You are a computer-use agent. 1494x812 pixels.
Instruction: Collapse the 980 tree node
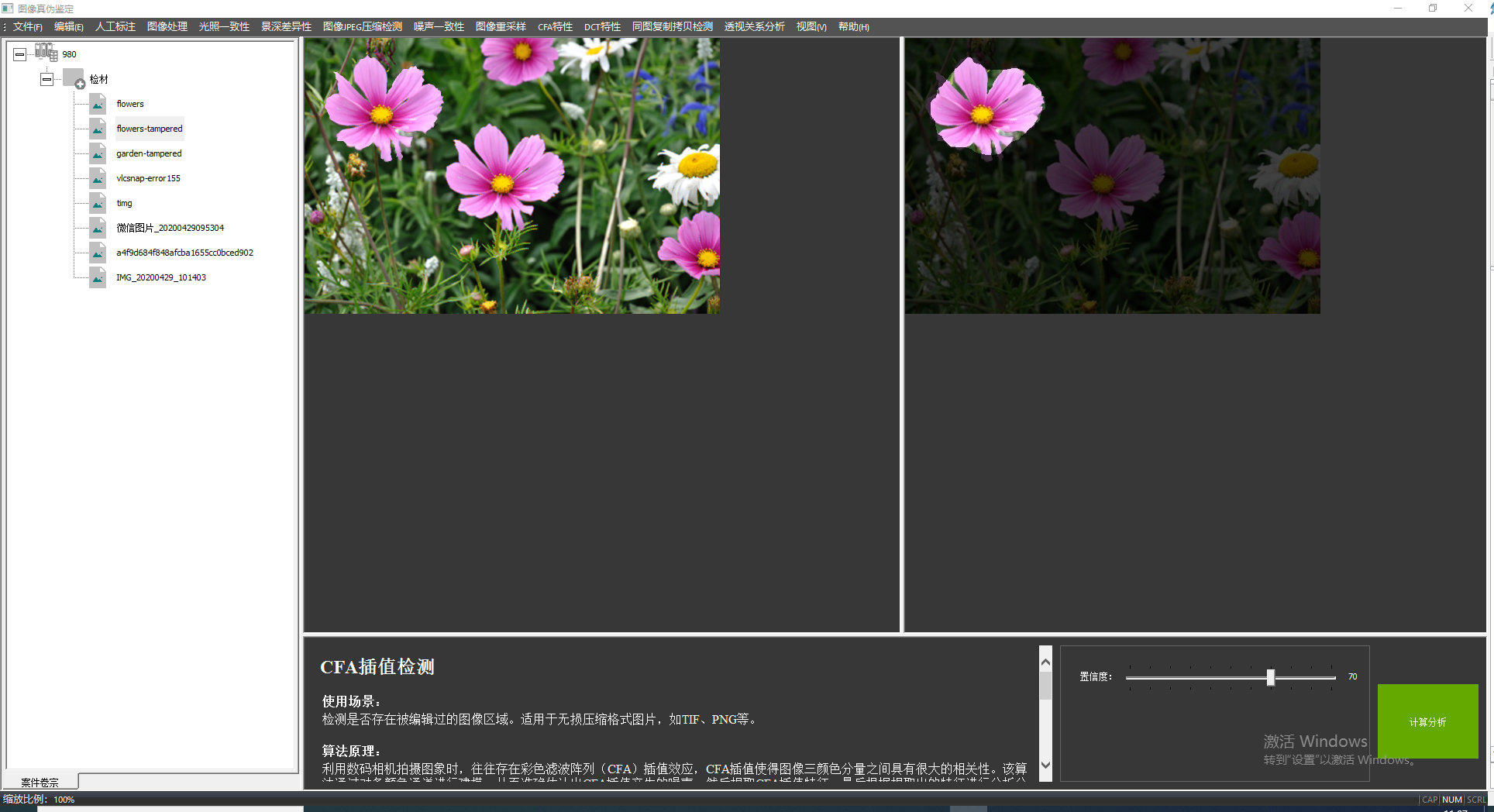(x=20, y=54)
